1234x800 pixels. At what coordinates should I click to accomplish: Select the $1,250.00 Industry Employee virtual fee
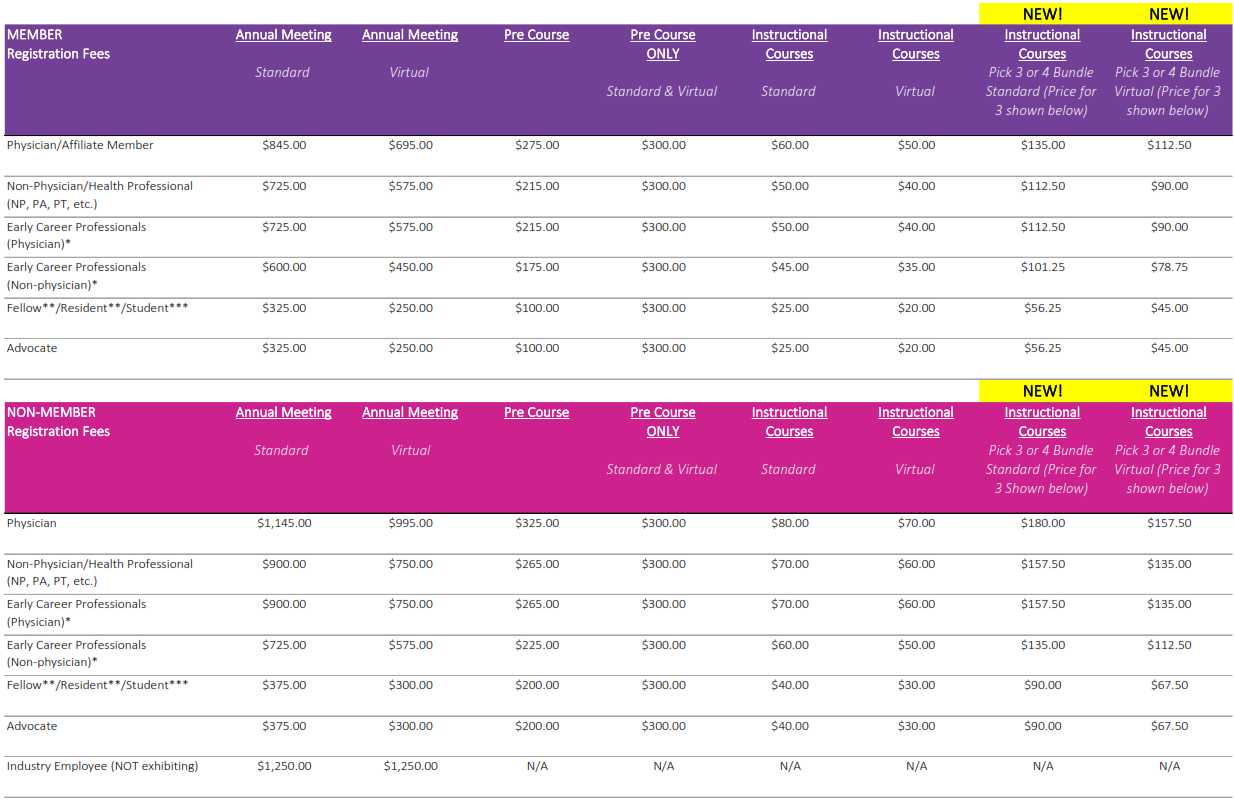click(409, 765)
